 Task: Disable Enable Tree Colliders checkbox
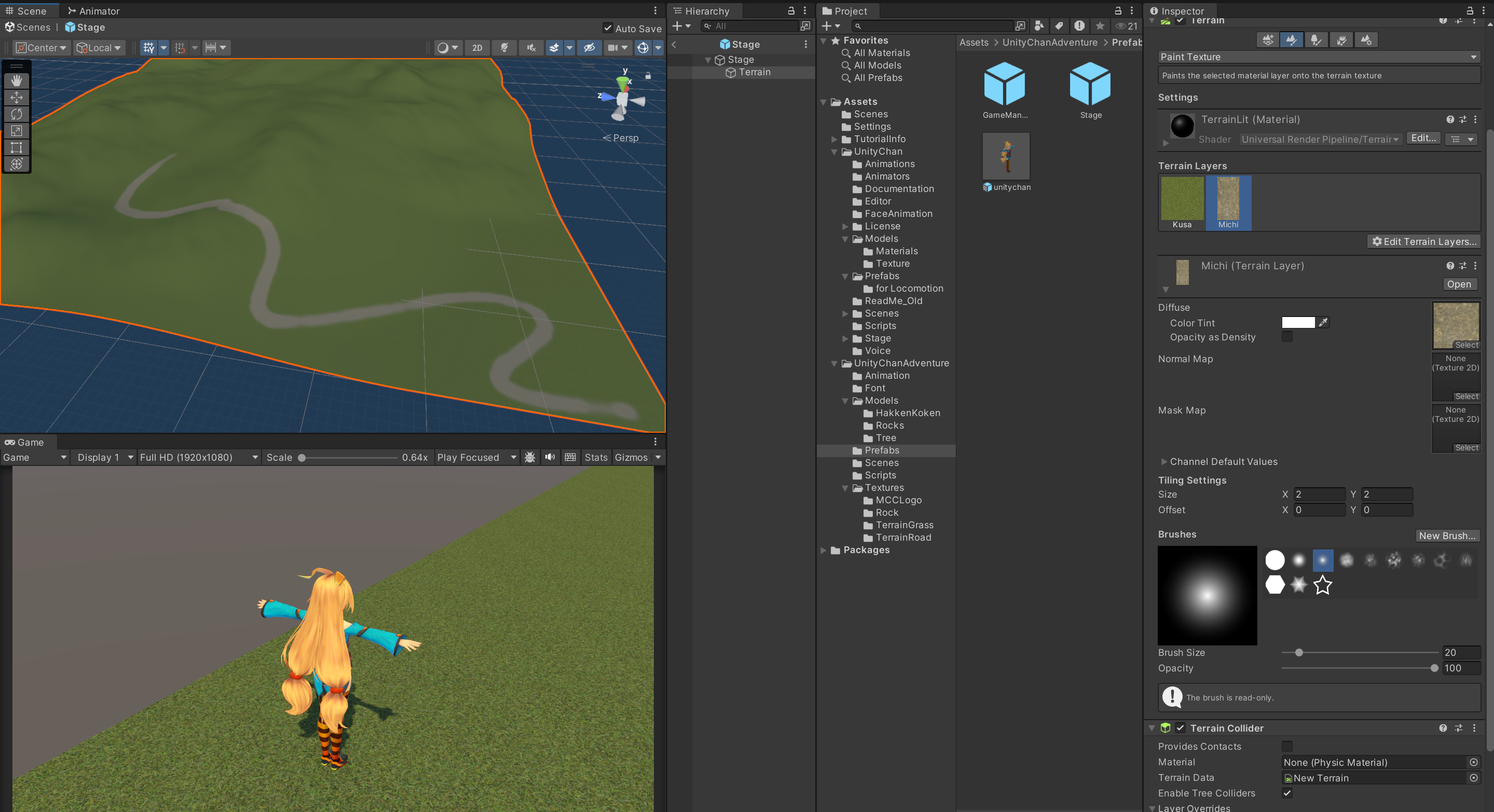click(x=1287, y=793)
